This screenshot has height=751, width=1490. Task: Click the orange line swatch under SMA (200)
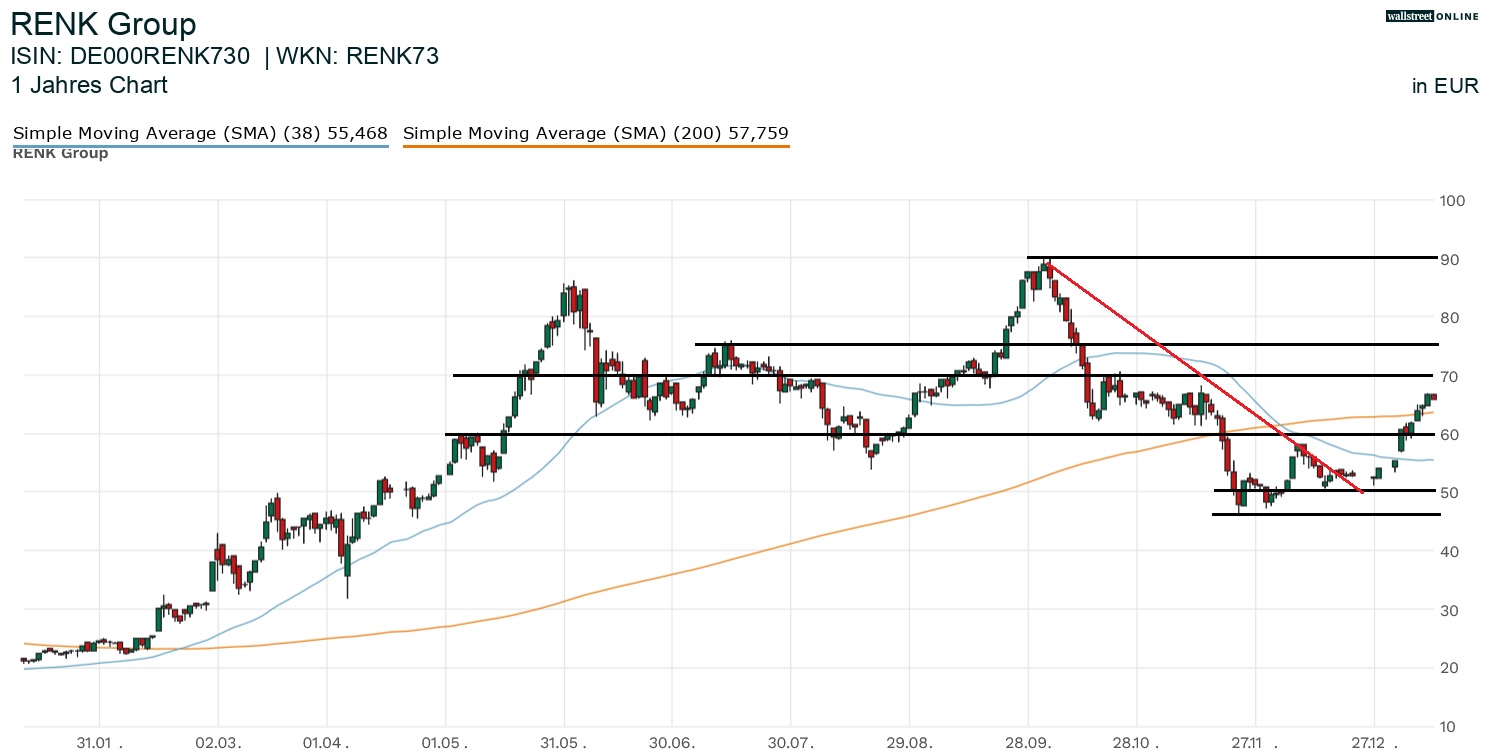pos(596,147)
